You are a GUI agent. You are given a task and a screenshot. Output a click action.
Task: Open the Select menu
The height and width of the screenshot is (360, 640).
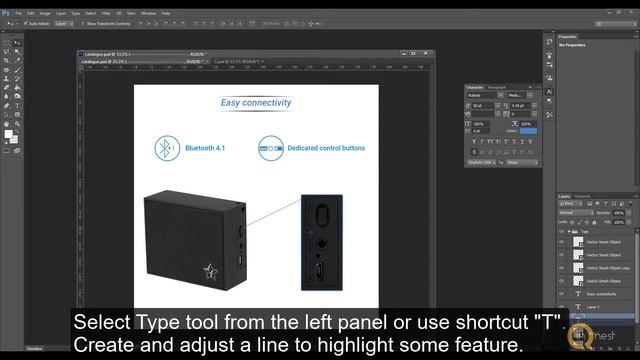91,13
